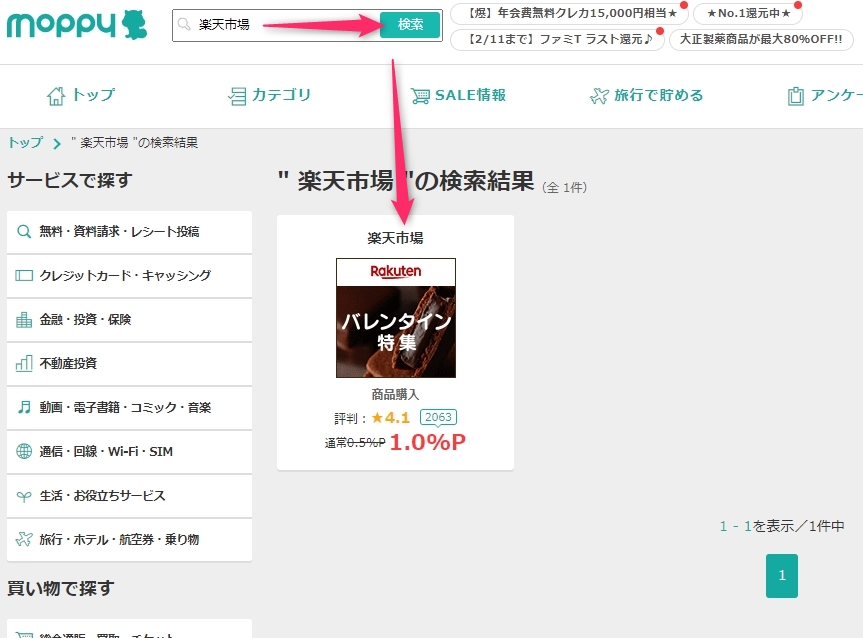
Task: Click the トップ breadcrumb link
Action: pos(25,143)
